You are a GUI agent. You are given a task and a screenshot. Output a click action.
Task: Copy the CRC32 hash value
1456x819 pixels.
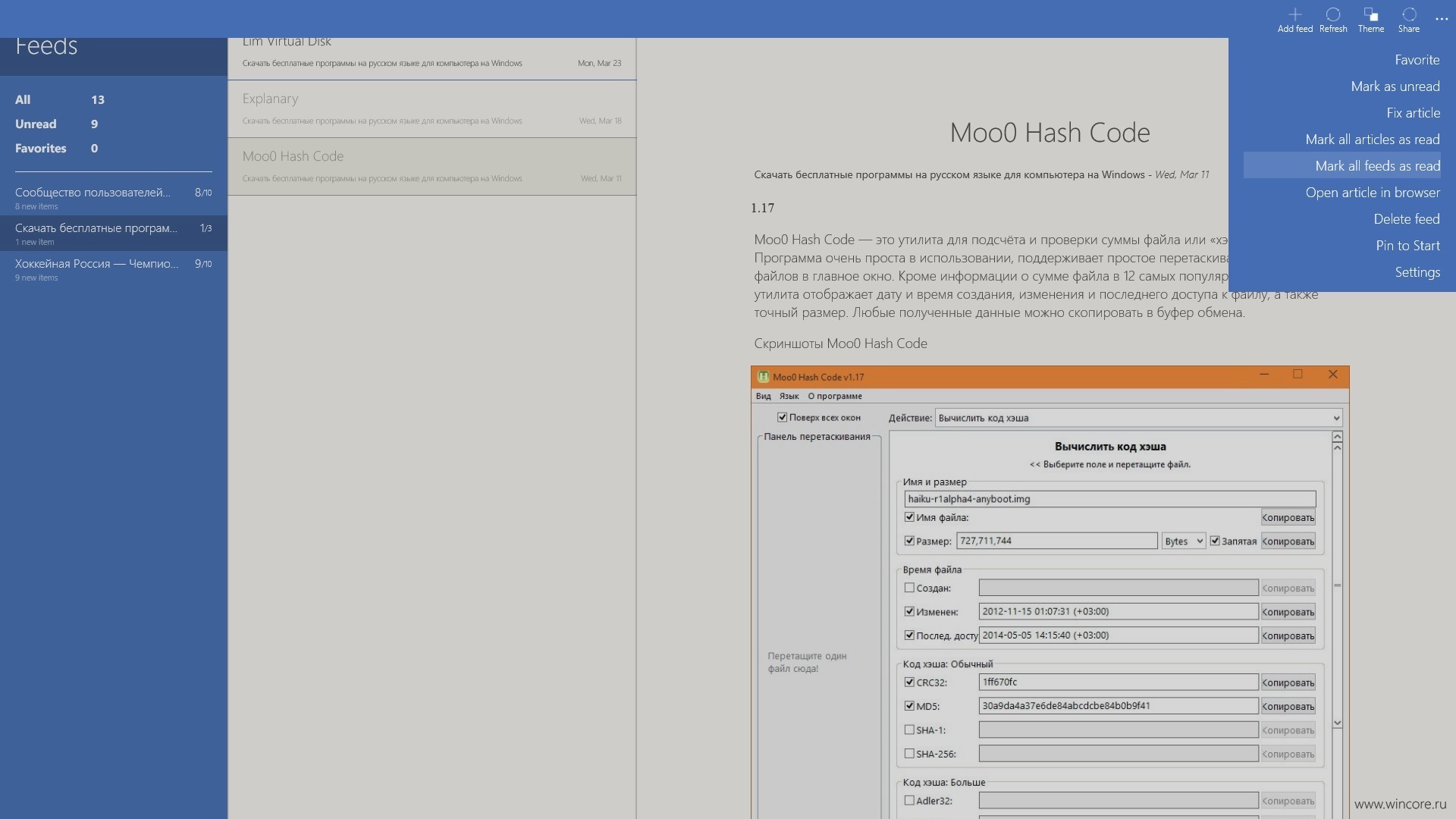coord(1288,682)
